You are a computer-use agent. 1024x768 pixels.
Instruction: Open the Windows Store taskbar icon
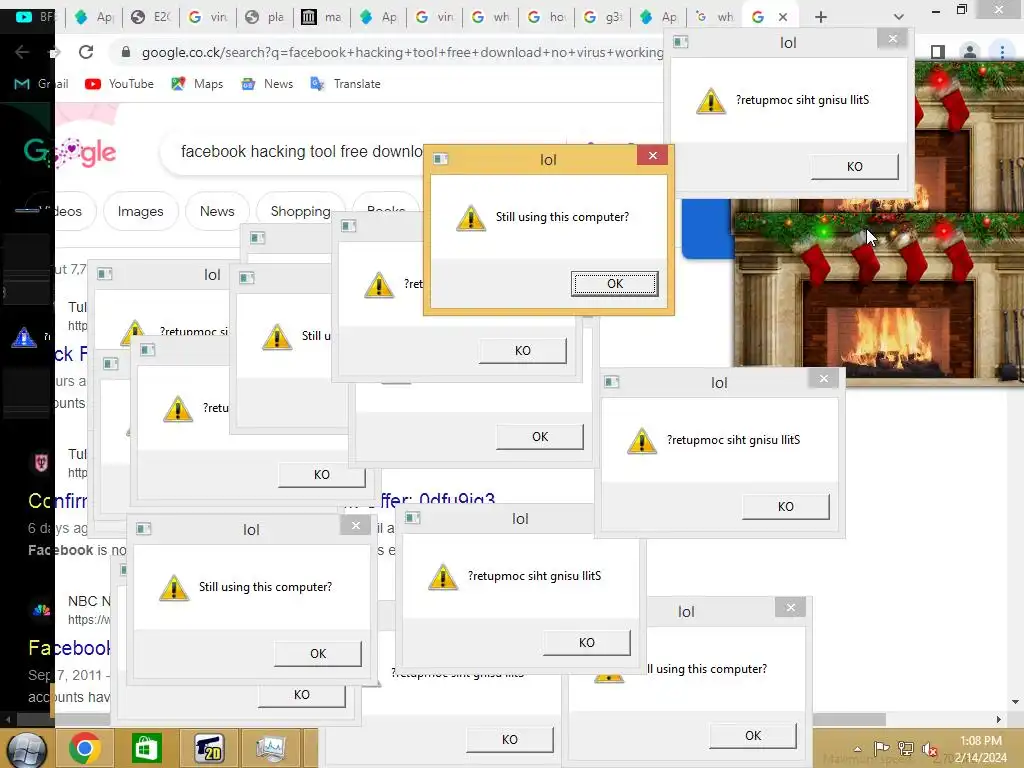146,748
